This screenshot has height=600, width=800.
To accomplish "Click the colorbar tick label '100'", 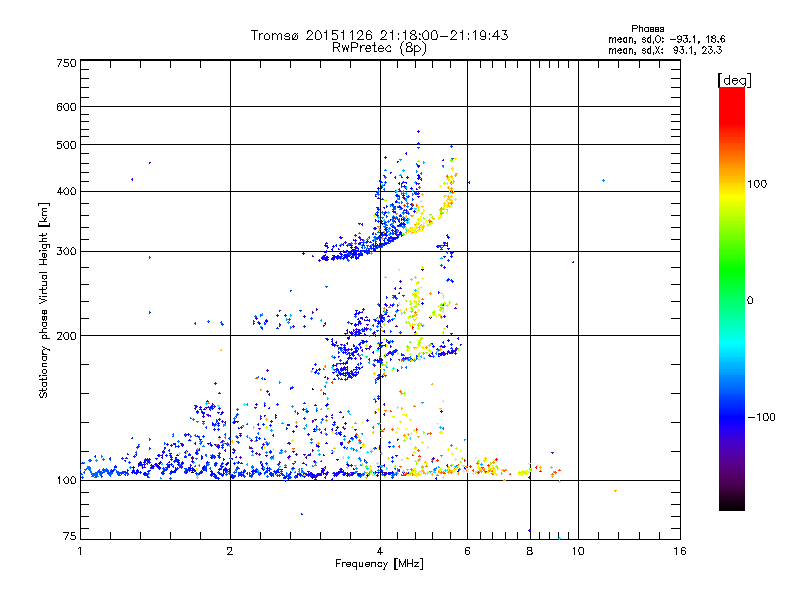I will coord(757,184).
